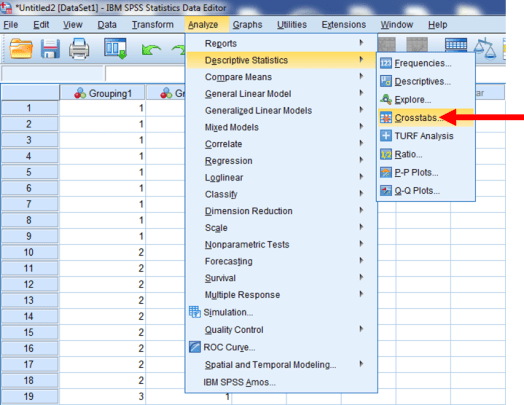Screen dimensions: 524x405
Task: Open the View menu
Action: 73,25
